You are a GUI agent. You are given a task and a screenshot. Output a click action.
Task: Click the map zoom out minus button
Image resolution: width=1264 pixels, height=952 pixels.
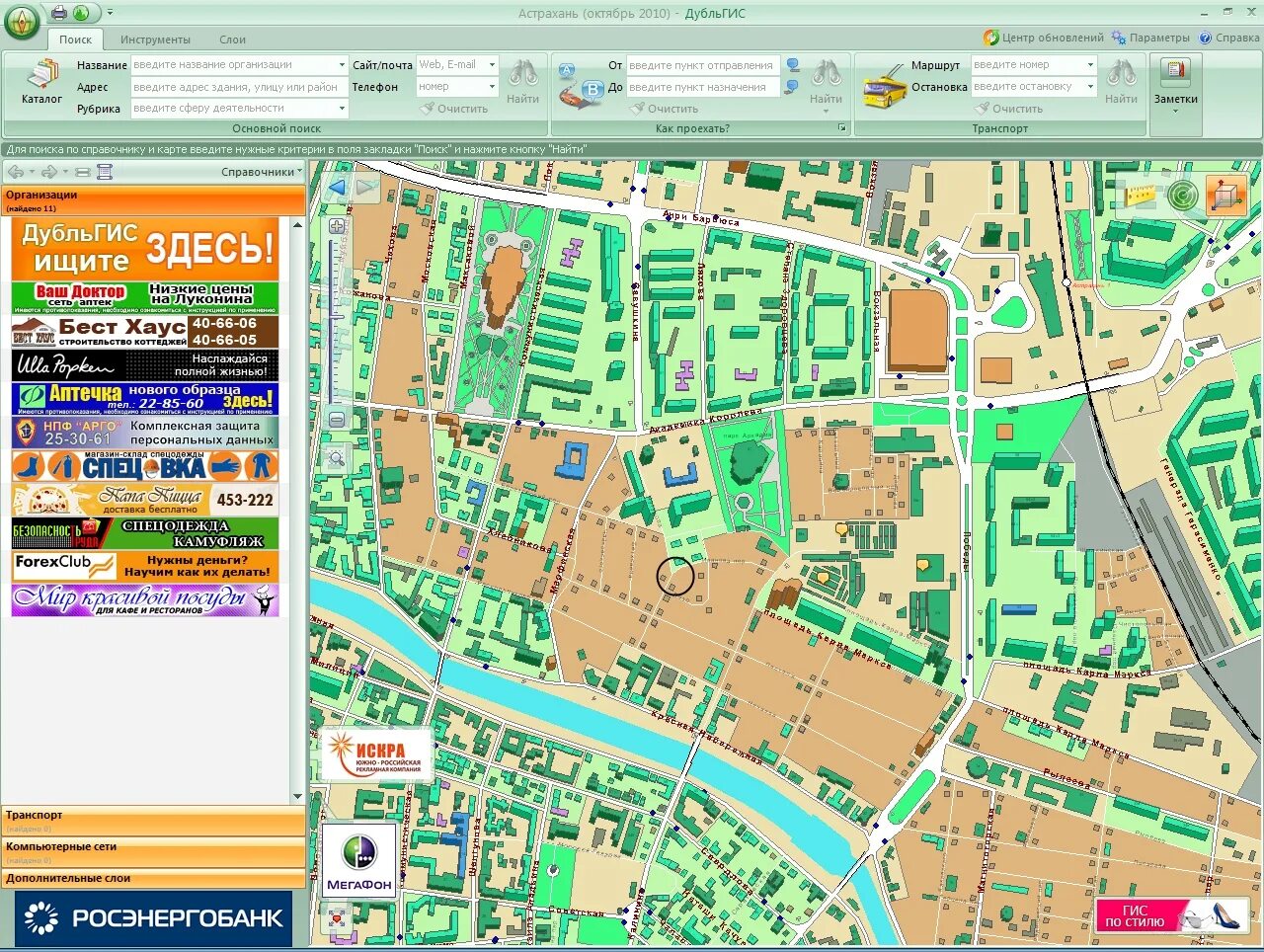337,420
